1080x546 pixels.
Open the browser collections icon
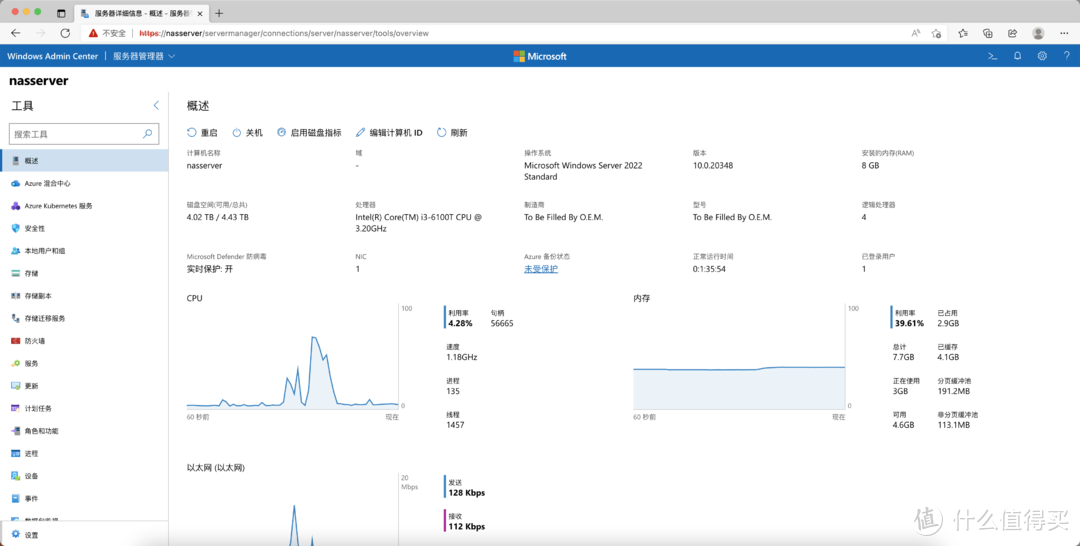tap(988, 33)
